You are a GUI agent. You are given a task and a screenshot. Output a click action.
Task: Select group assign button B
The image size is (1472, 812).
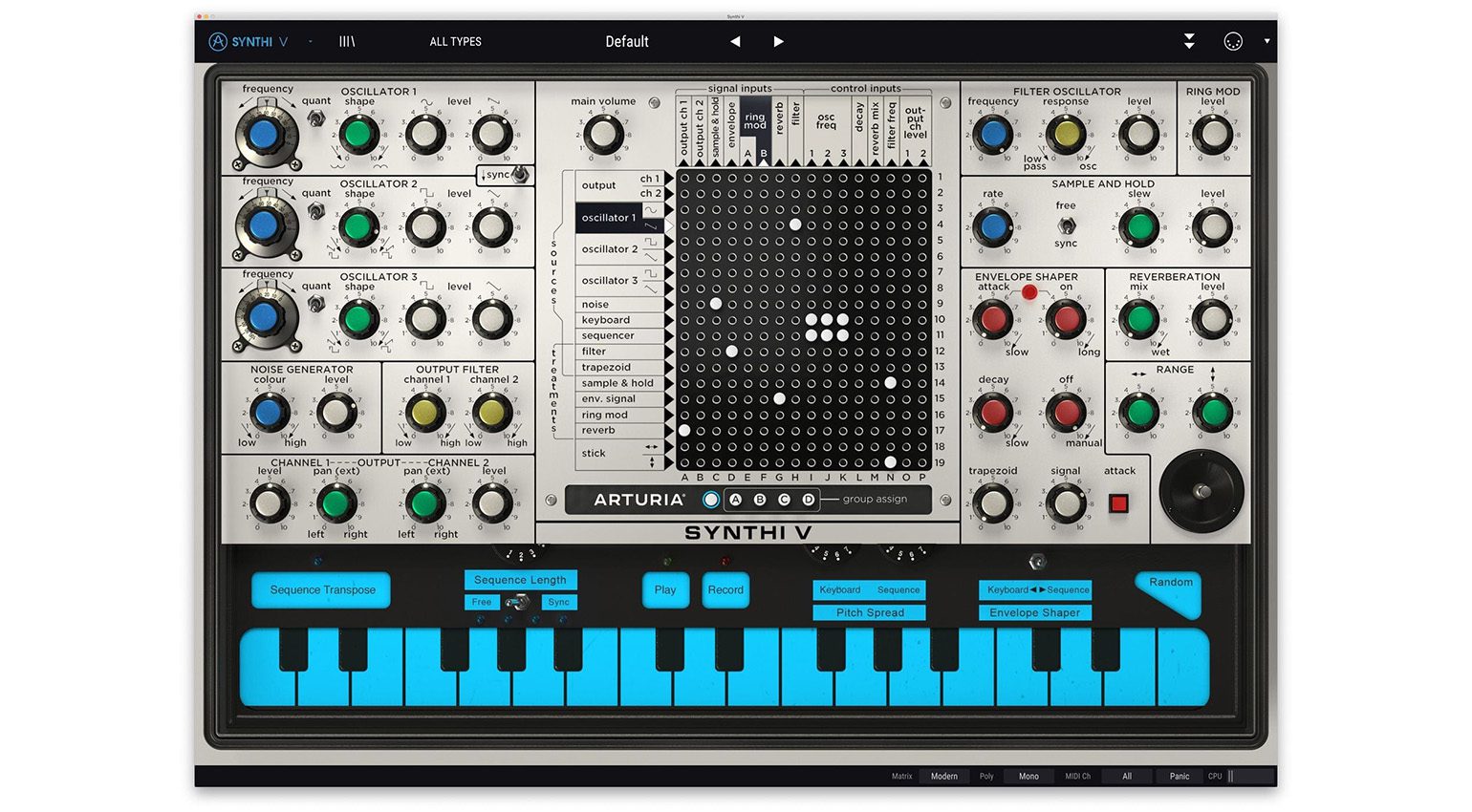[x=760, y=500]
